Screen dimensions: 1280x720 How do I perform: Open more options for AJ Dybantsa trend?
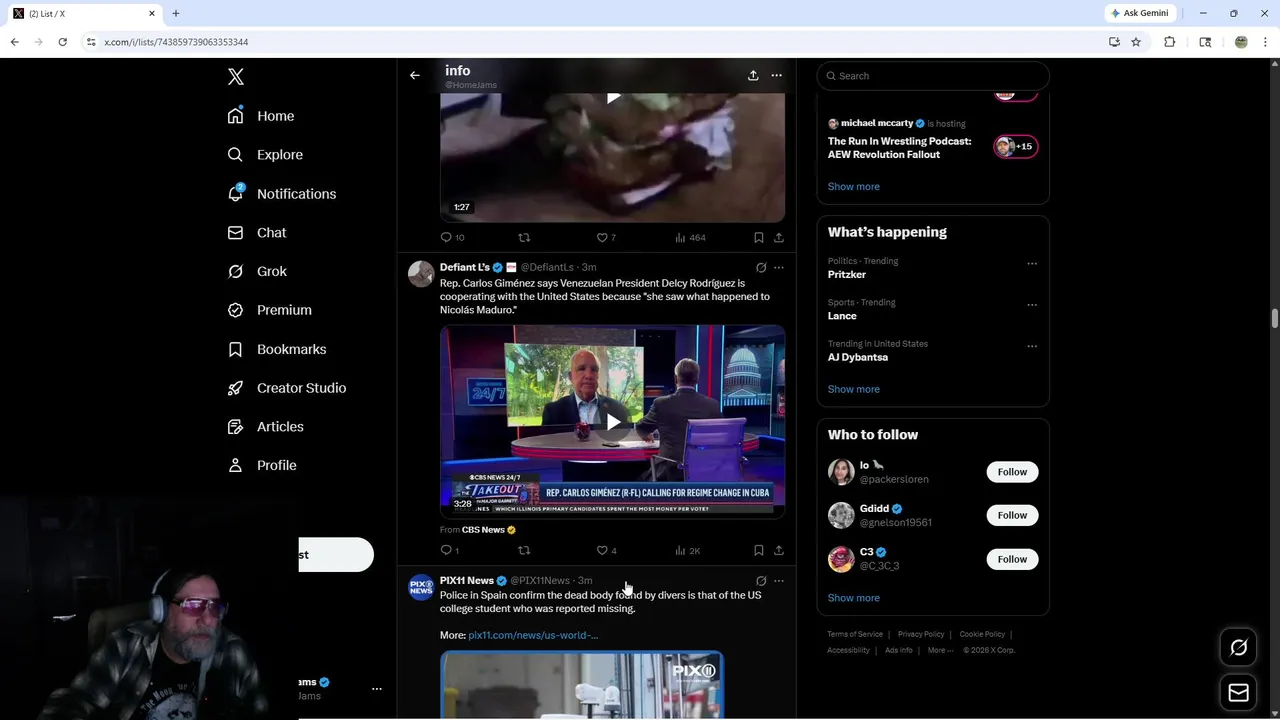(1032, 346)
